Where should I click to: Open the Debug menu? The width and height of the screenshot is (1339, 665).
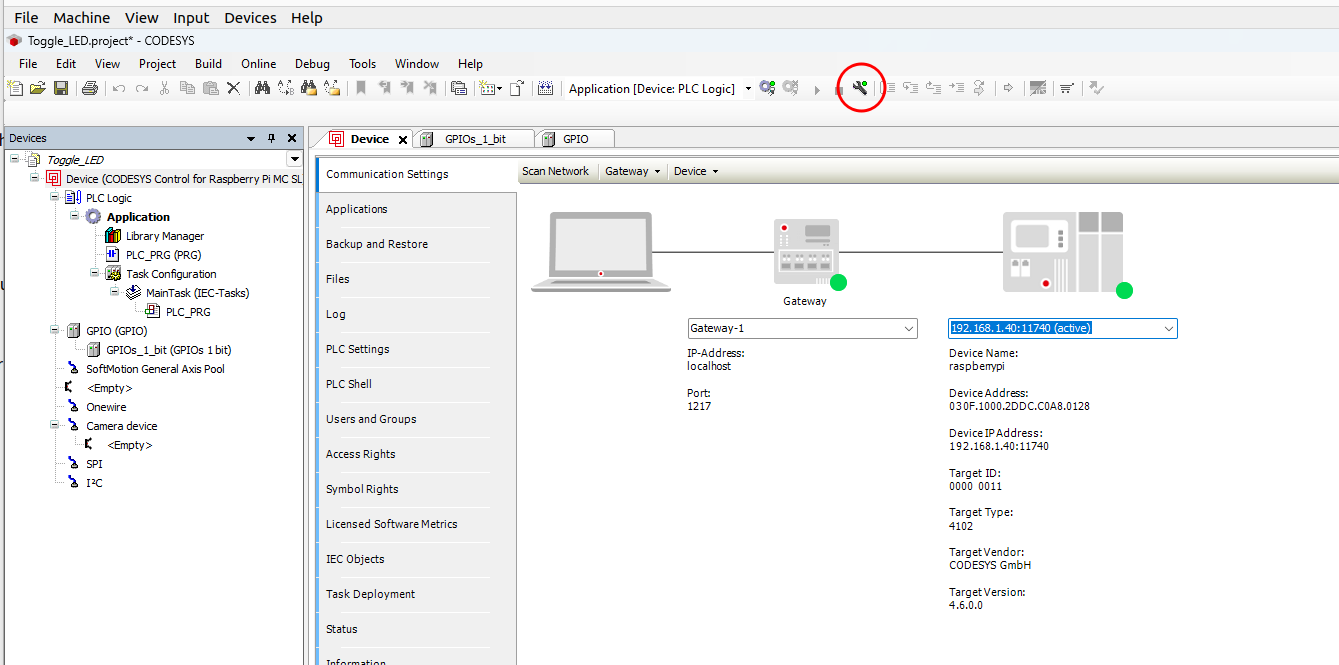click(x=312, y=63)
